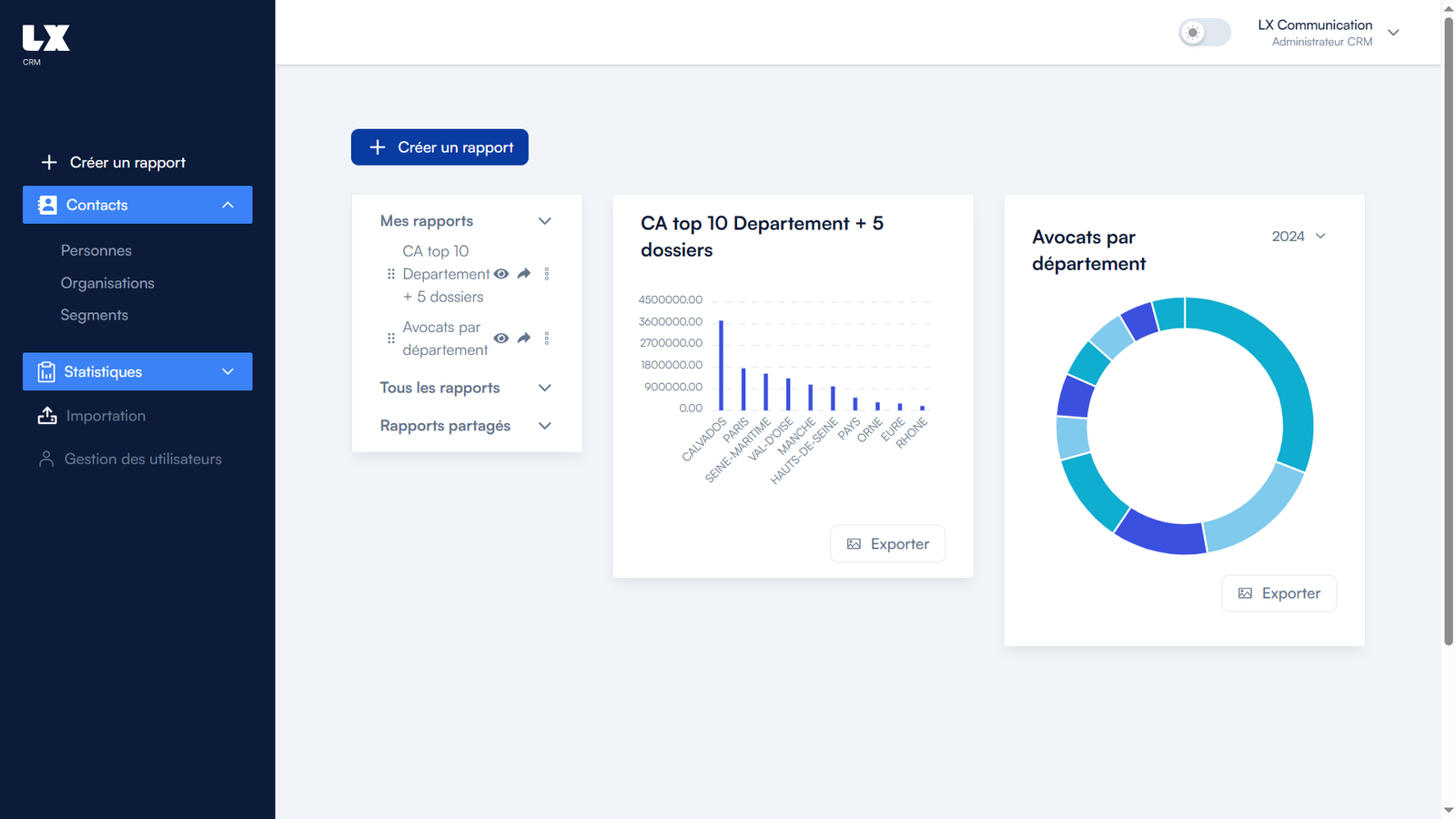Export the CA top 10 bar chart
Screen dimensions: 1456x819
887,544
